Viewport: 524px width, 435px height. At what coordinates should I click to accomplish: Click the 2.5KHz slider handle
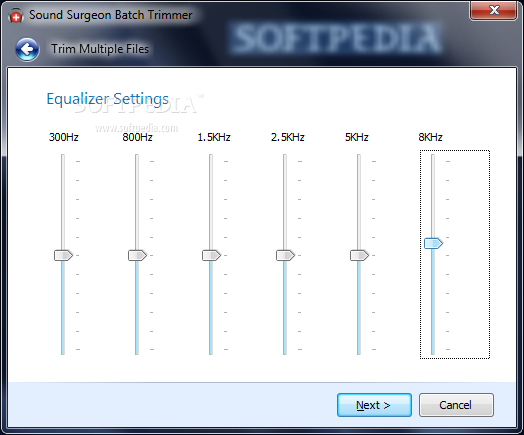click(x=285, y=255)
